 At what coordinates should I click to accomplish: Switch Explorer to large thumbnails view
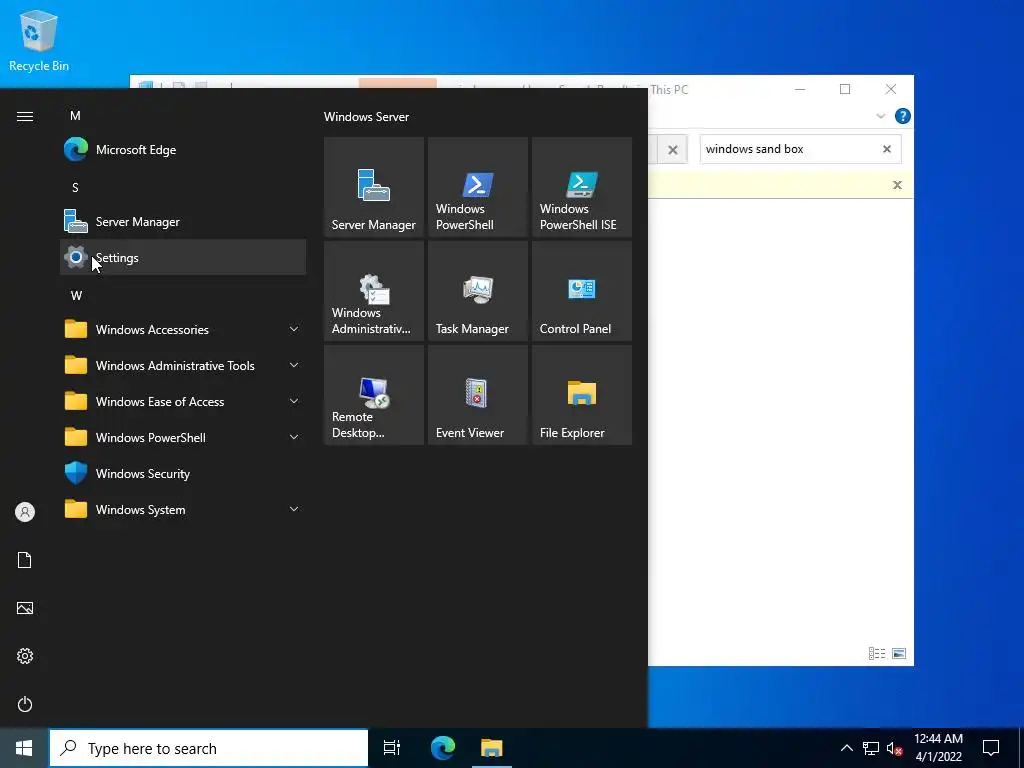pyautogui.click(x=899, y=653)
